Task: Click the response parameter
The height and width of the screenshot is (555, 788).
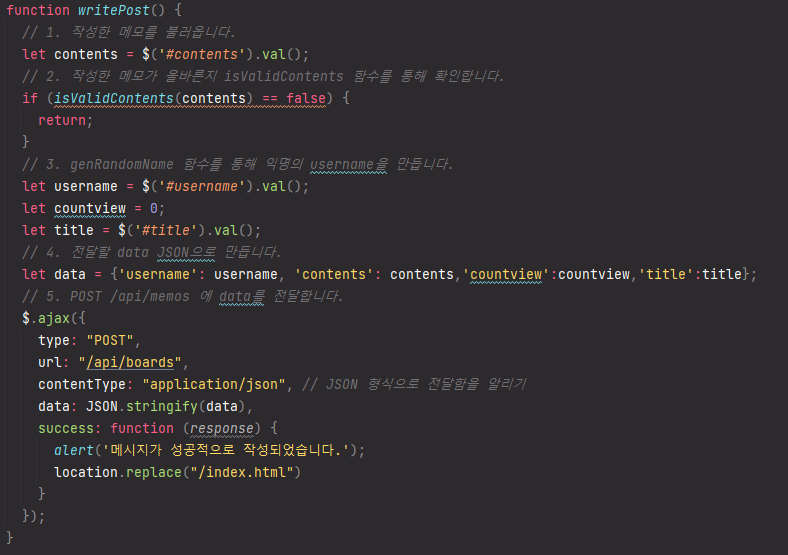Action: pyautogui.click(x=222, y=429)
